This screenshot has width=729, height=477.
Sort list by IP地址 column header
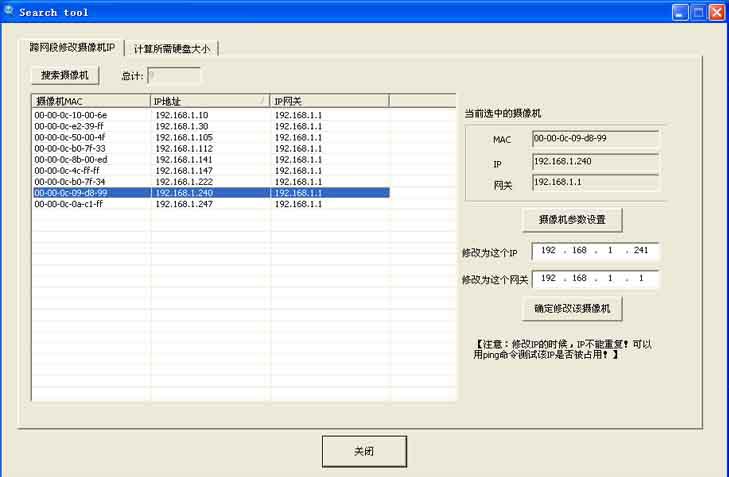(x=209, y=101)
